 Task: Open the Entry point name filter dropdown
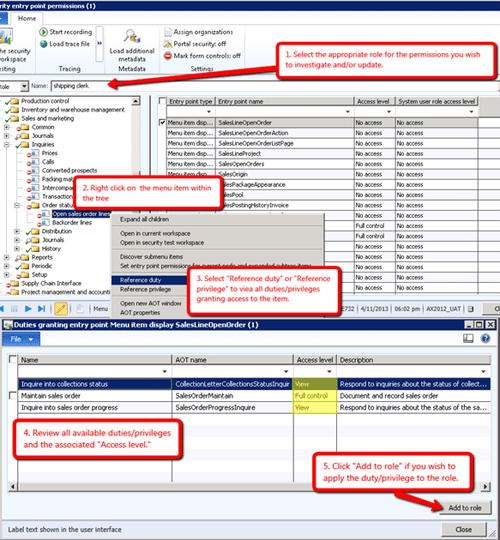347,112
